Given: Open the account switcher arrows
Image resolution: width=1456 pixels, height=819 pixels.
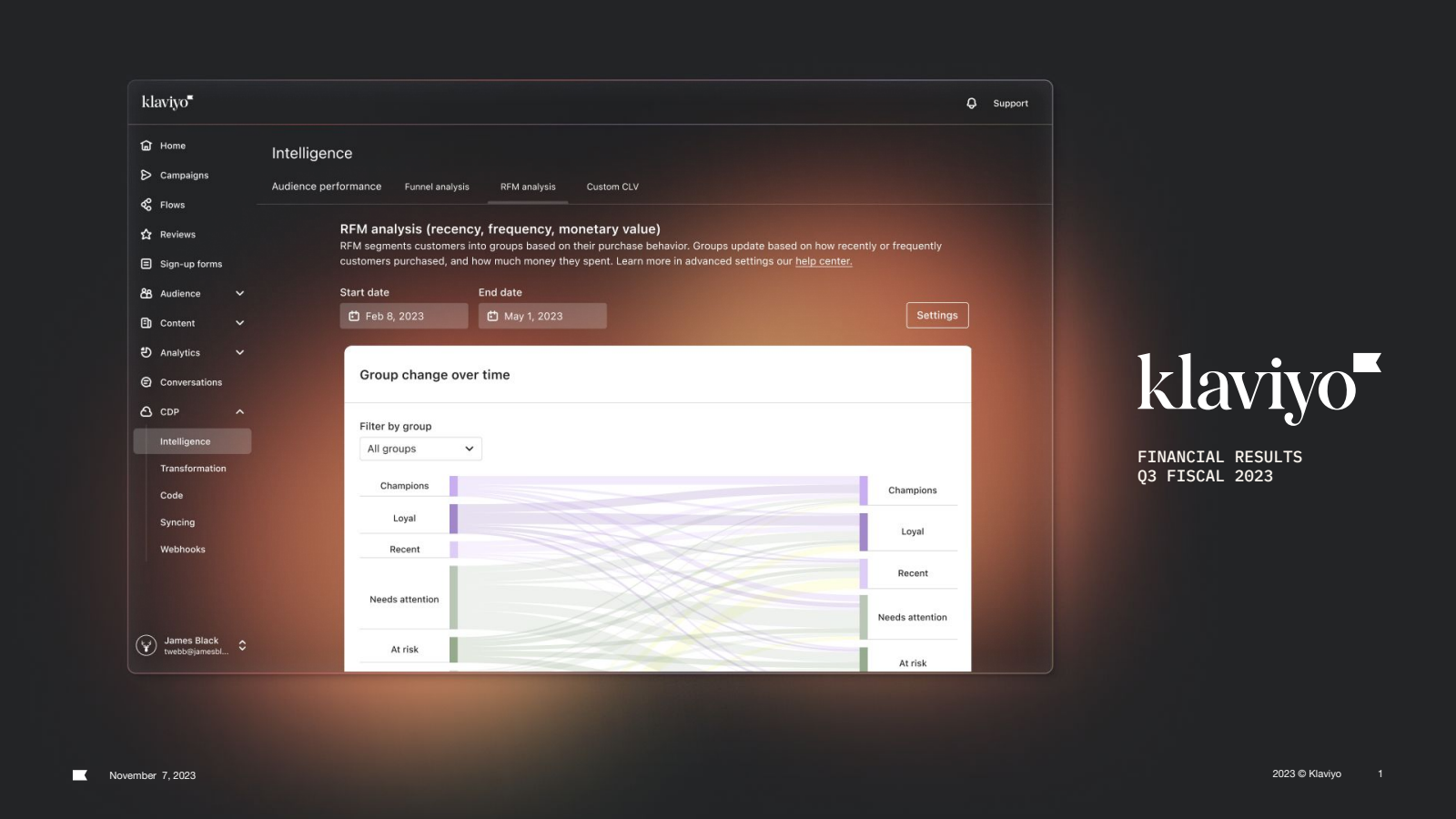Looking at the screenshot, I should click(x=242, y=645).
